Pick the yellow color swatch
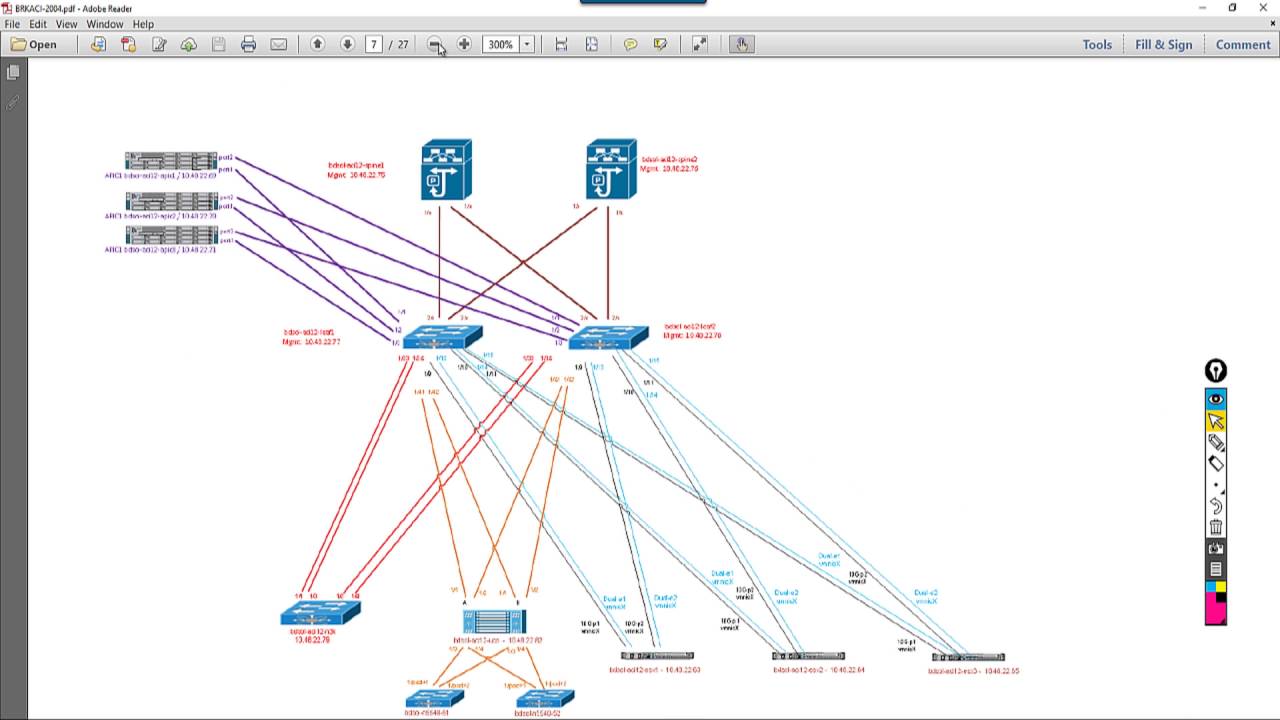 coord(1221,587)
